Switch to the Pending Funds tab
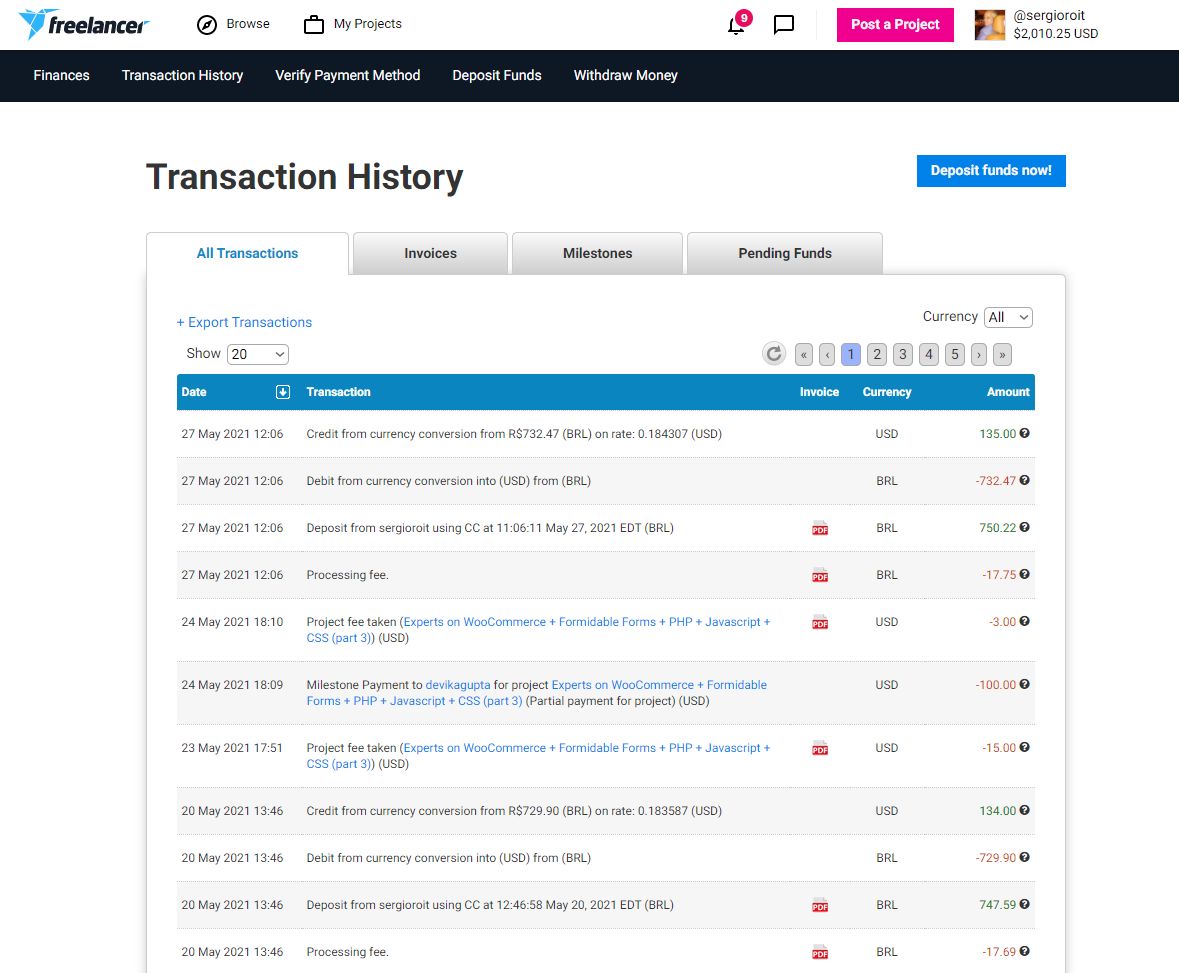1179x973 pixels. 784,253
